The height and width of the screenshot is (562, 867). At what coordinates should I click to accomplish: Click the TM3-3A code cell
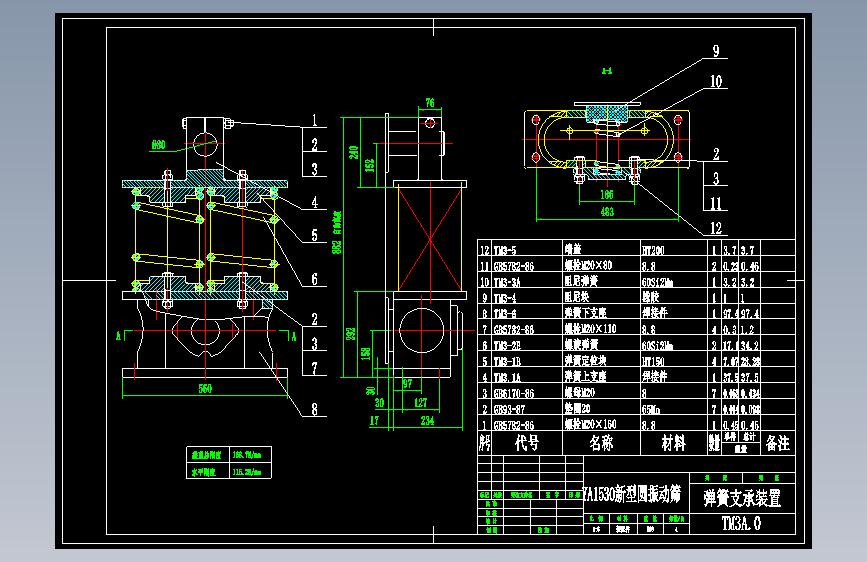pyautogui.click(x=507, y=282)
